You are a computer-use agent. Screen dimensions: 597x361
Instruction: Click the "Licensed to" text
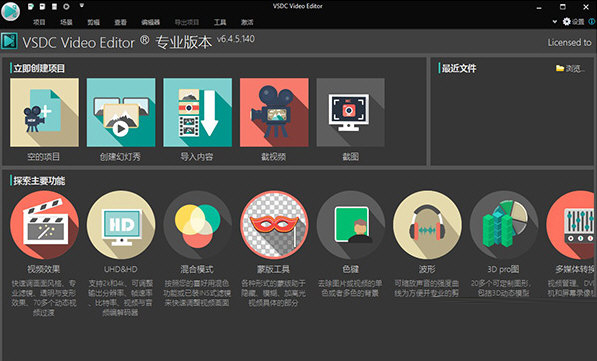570,43
